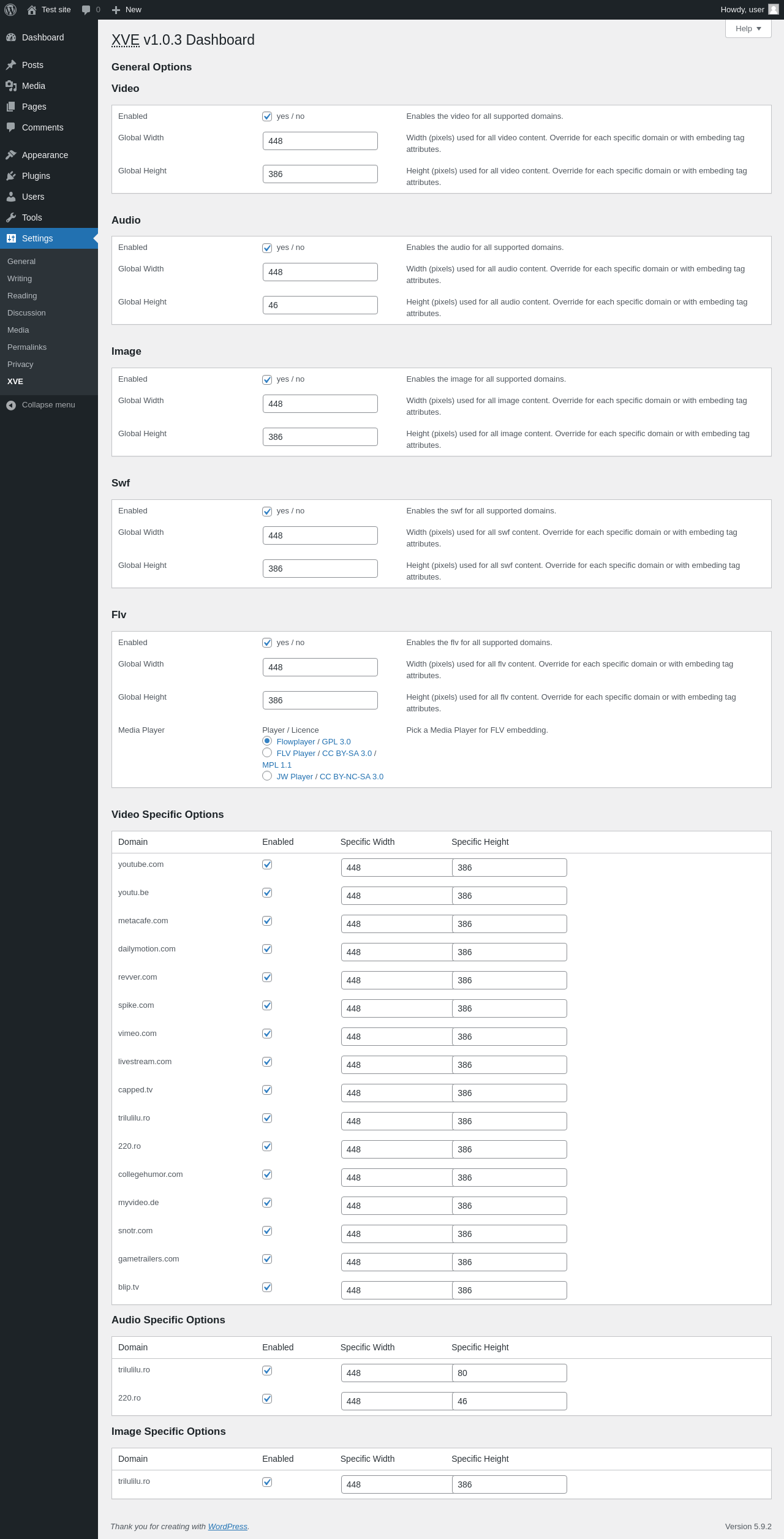Click the user avatar icon
This screenshot has height=1539, width=784.
tap(774, 10)
